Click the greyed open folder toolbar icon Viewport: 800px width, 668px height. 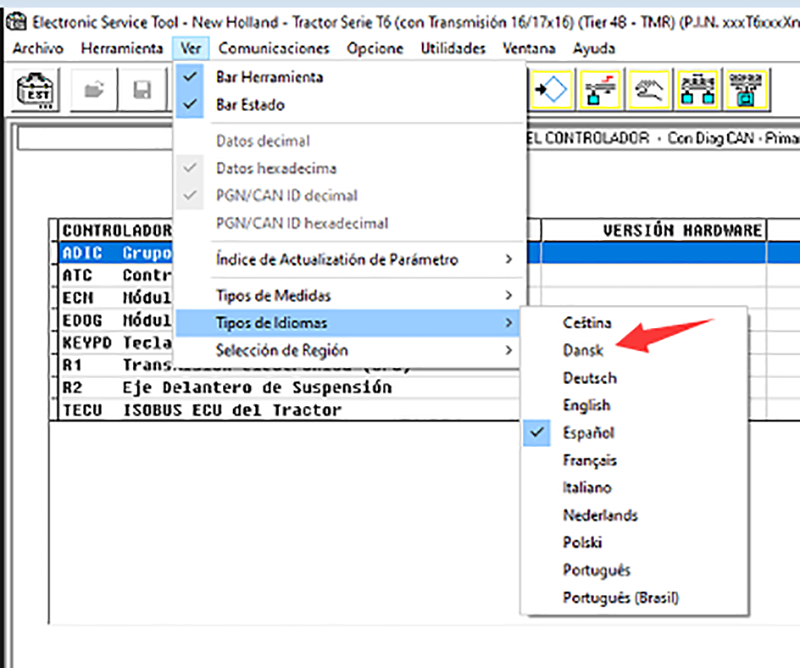point(94,90)
